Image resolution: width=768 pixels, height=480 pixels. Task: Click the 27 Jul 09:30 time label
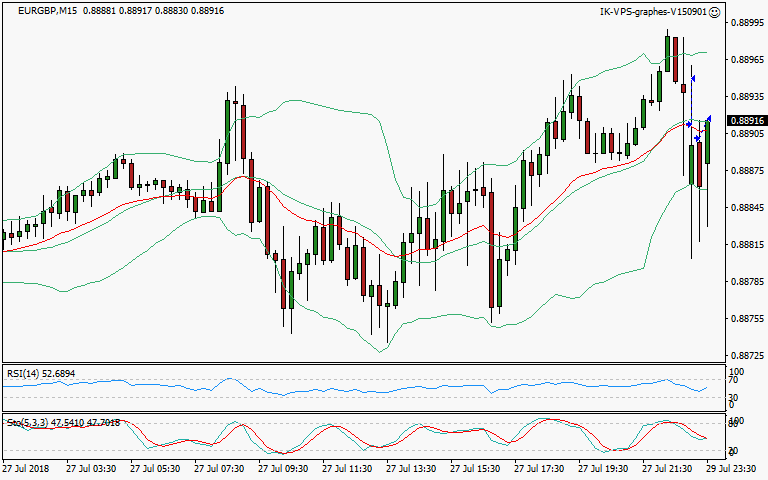(283, 469)
